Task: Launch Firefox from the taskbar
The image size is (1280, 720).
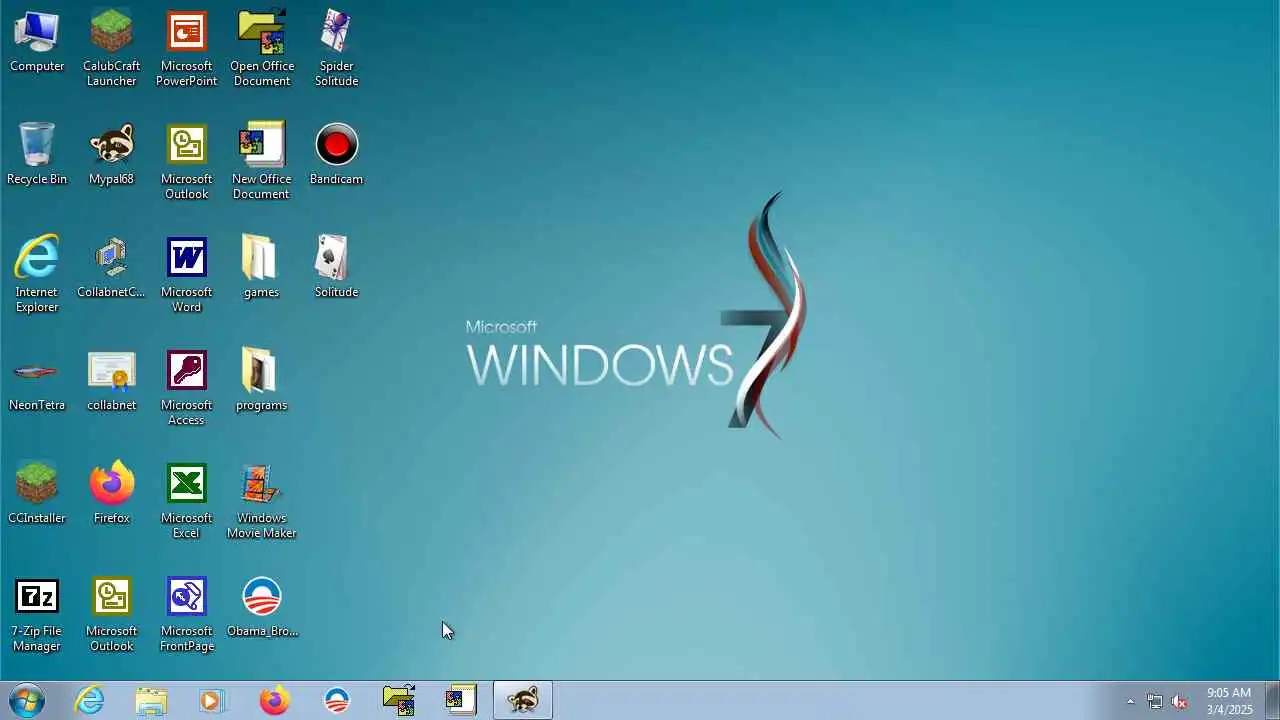Action: point(274,700)
